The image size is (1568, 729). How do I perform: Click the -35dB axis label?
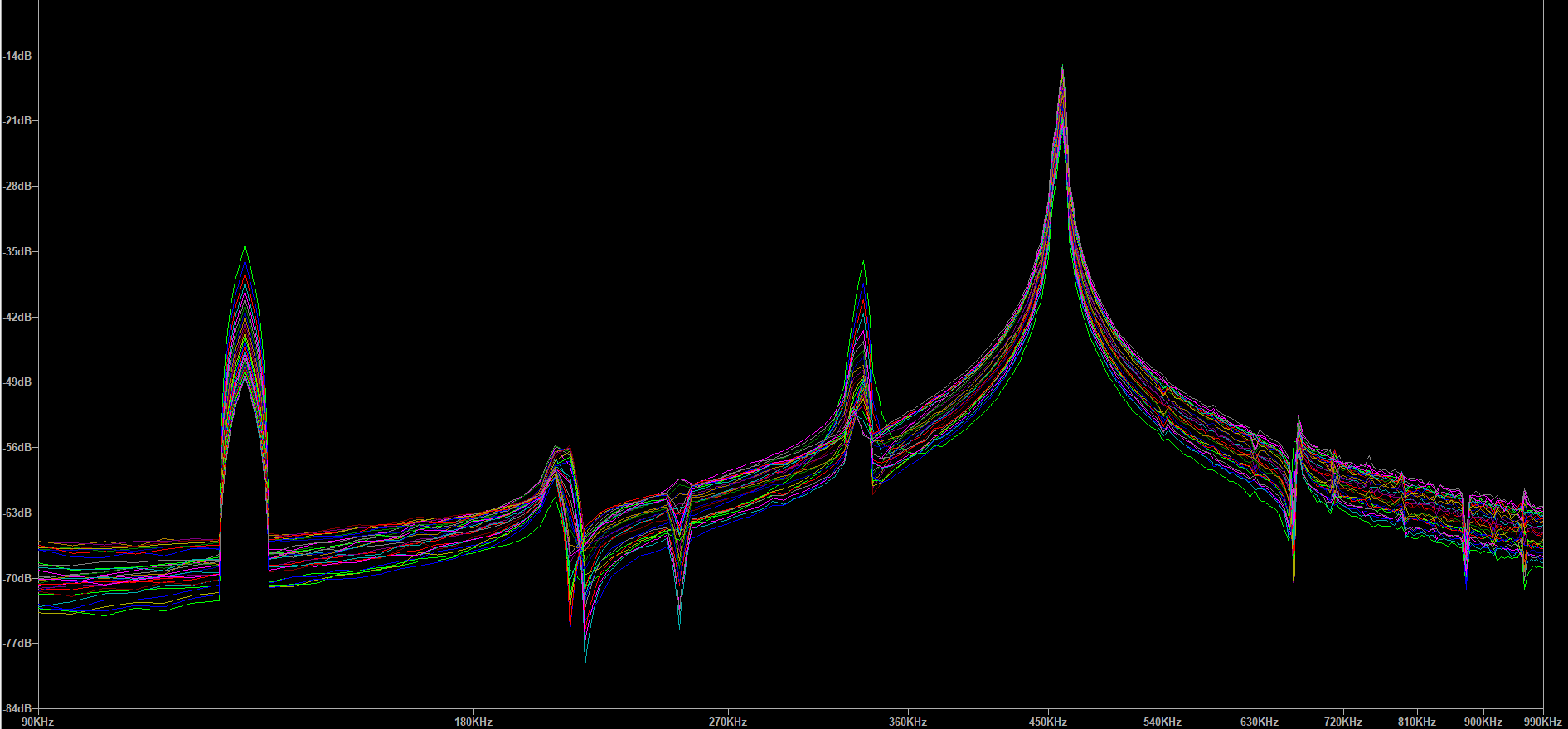[x=17, y=251]
